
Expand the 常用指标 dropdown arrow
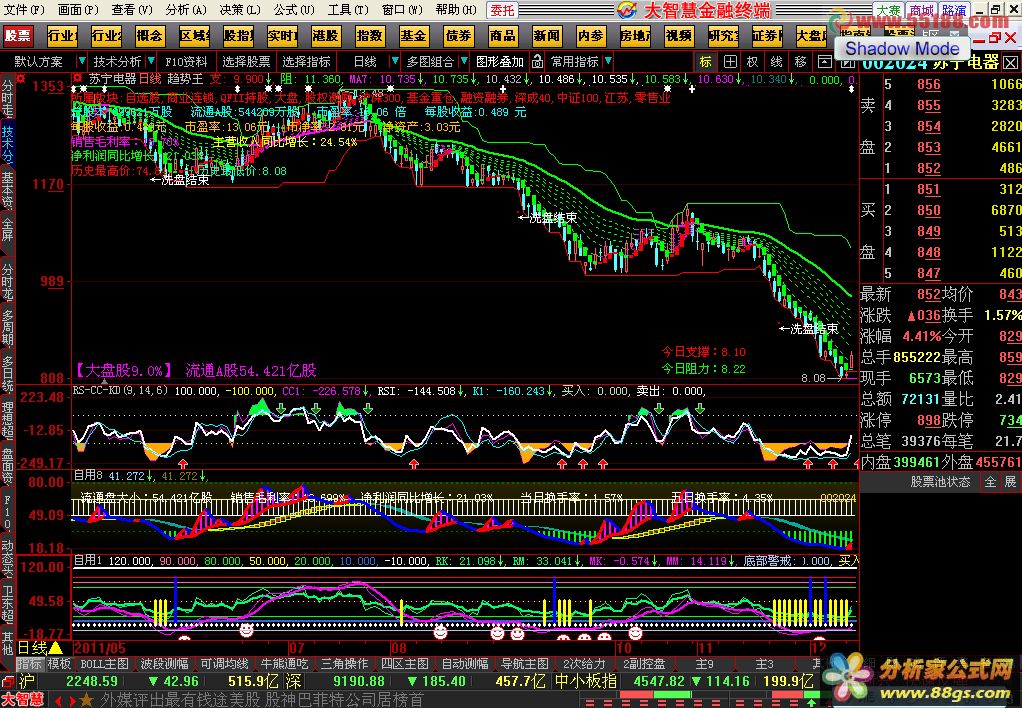pos(608,61)
